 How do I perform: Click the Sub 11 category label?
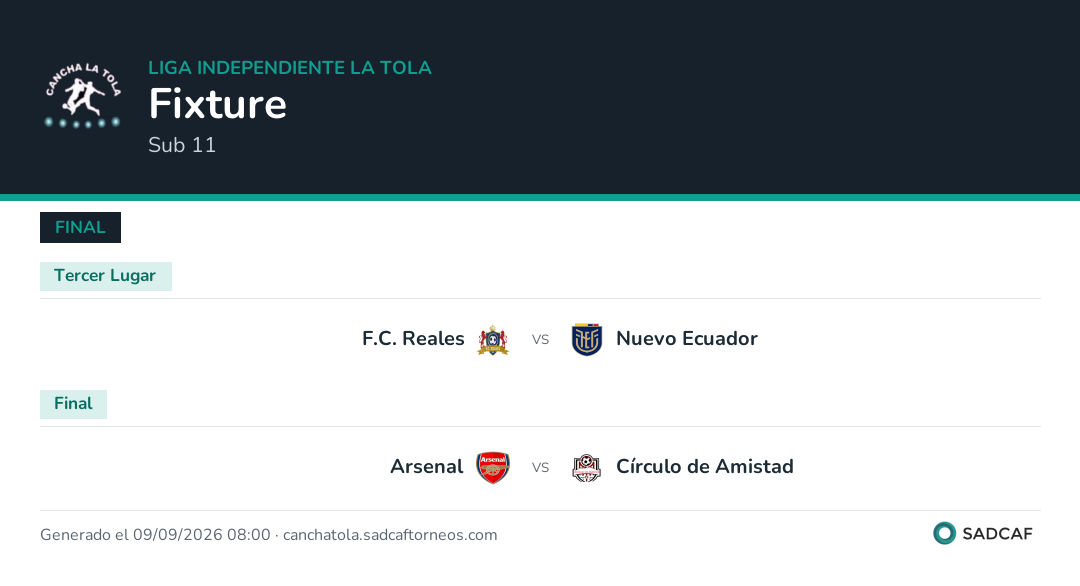coord(182,145)
